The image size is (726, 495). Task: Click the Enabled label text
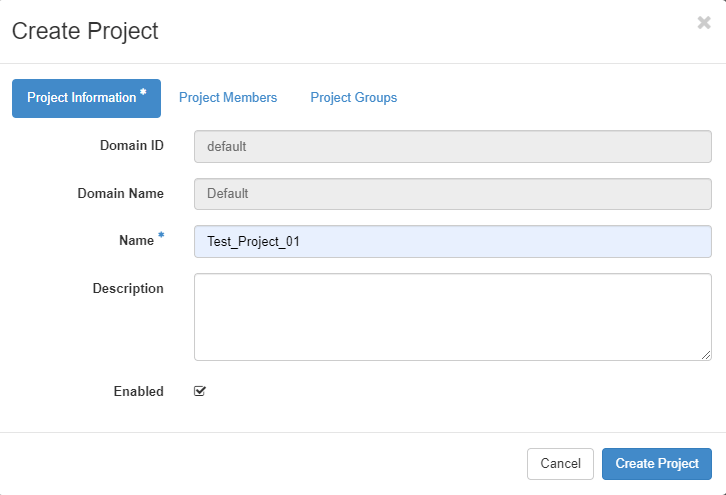point(138,392)
